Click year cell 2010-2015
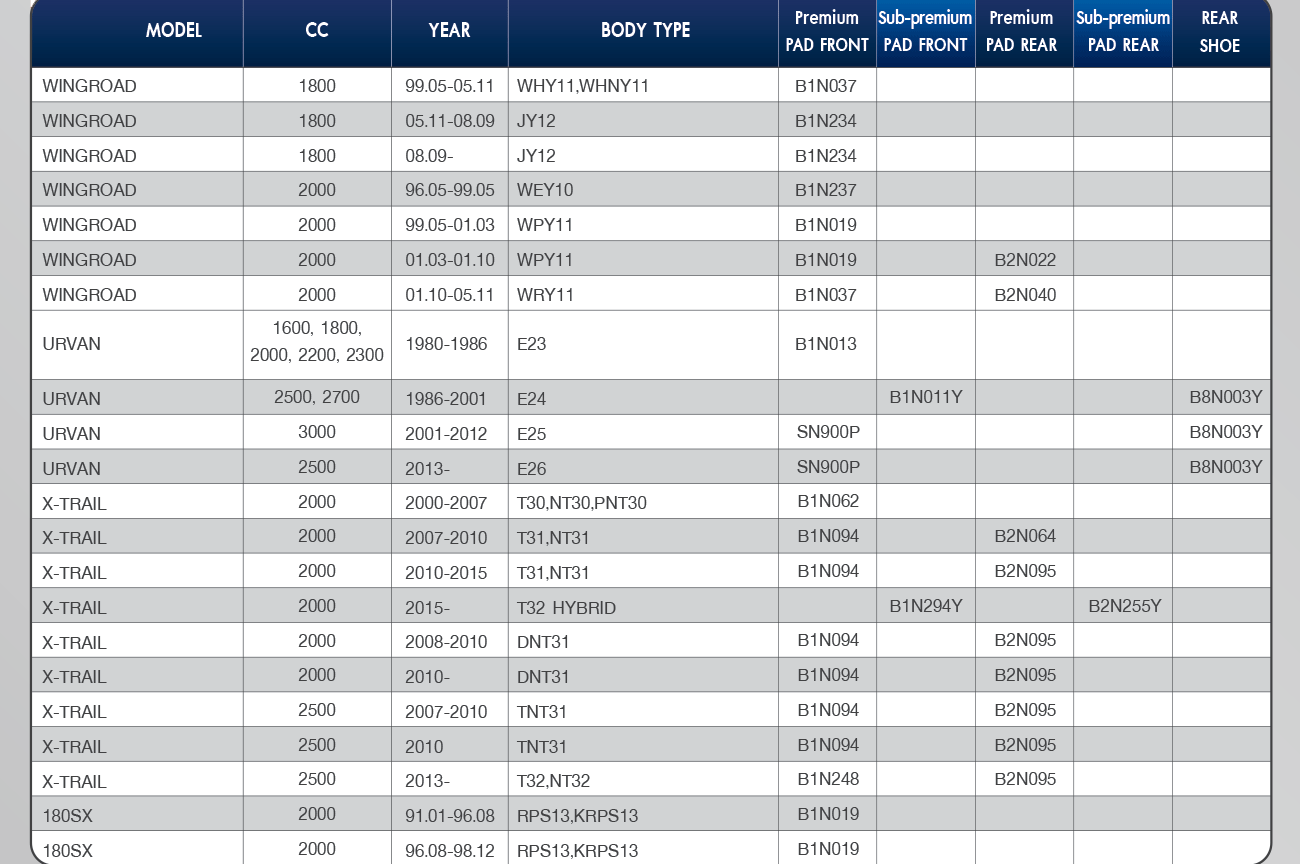Screen dimensions: 1300x864 point(446,573)
